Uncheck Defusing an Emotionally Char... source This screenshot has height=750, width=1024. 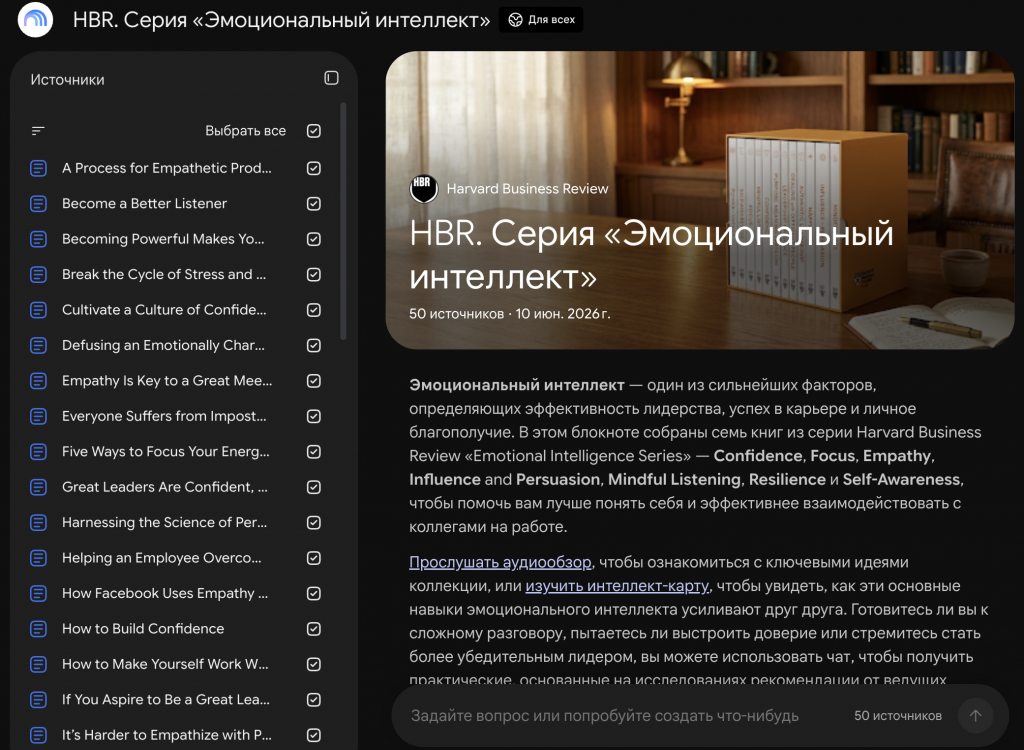pos(313,345)
